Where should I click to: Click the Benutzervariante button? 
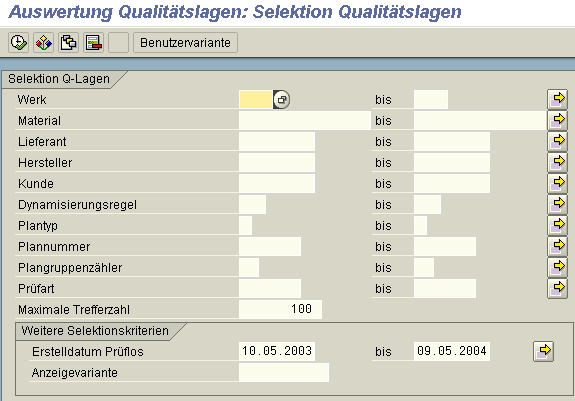185,43
